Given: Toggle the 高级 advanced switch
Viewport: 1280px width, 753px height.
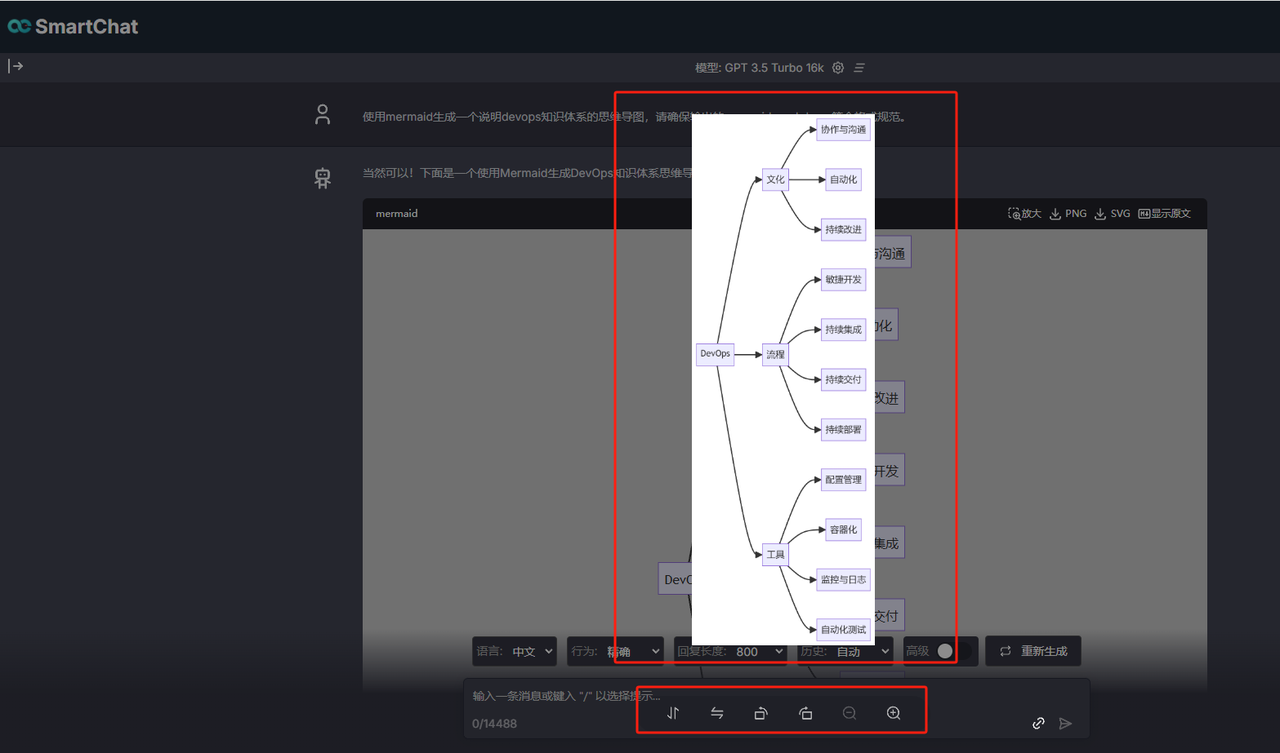Looking at the screenshot, I should (953, 651).
